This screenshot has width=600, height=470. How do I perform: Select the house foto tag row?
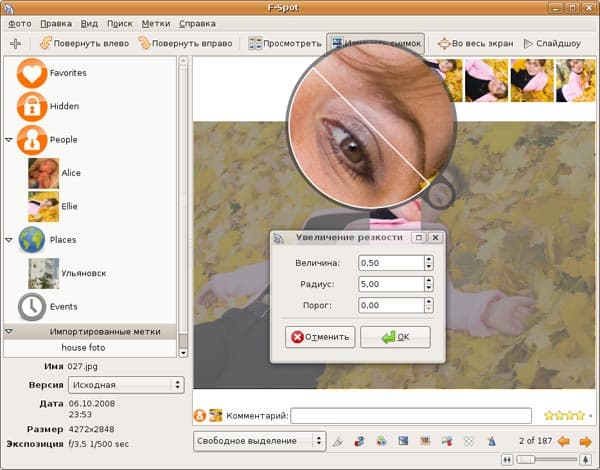pos(90,348)
